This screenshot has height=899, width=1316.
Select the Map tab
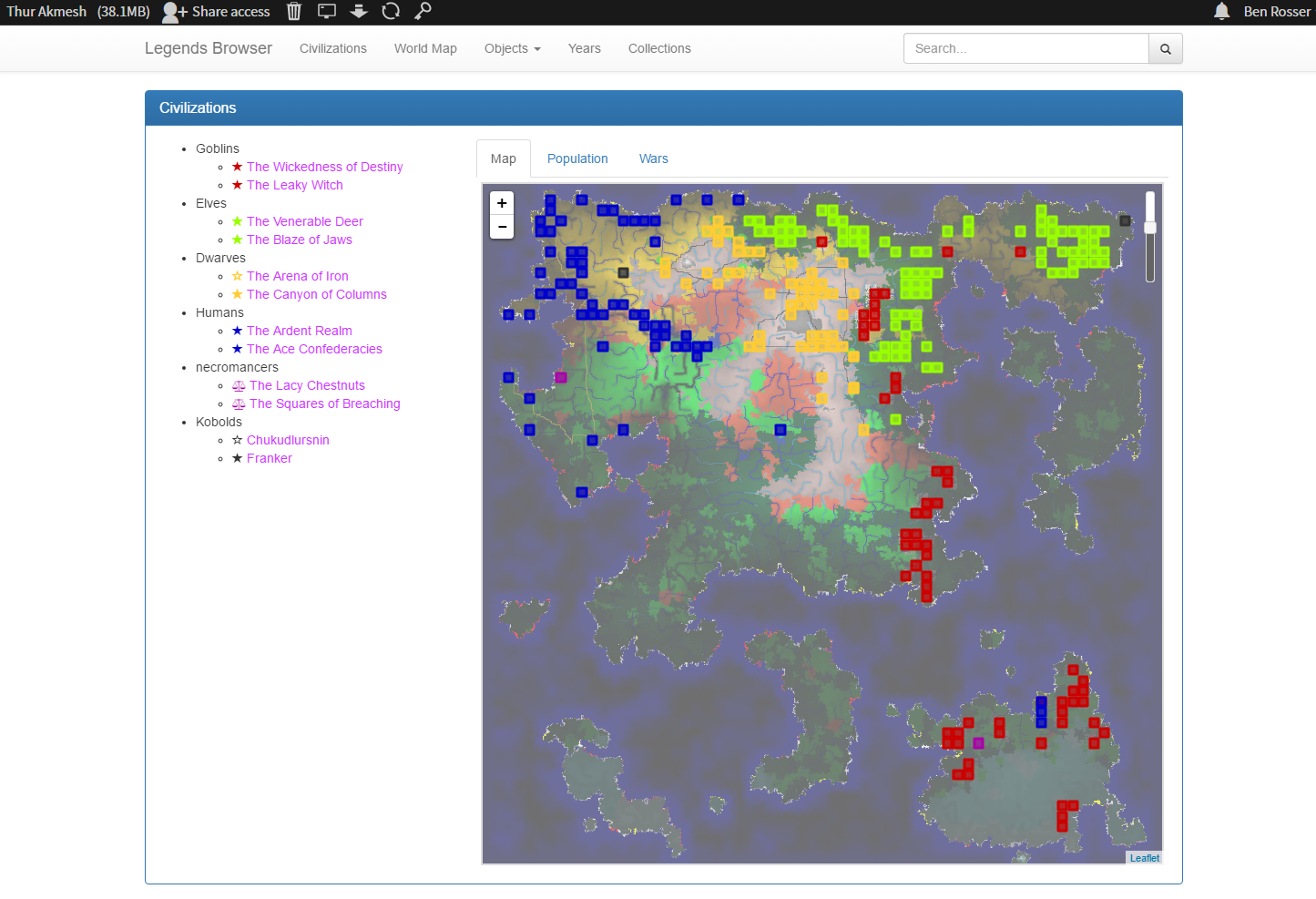tap(504, 158)
